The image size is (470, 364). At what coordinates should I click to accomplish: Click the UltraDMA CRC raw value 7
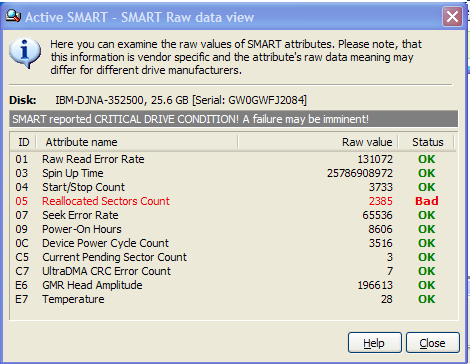pyautogui.click(x=390, y=271)
